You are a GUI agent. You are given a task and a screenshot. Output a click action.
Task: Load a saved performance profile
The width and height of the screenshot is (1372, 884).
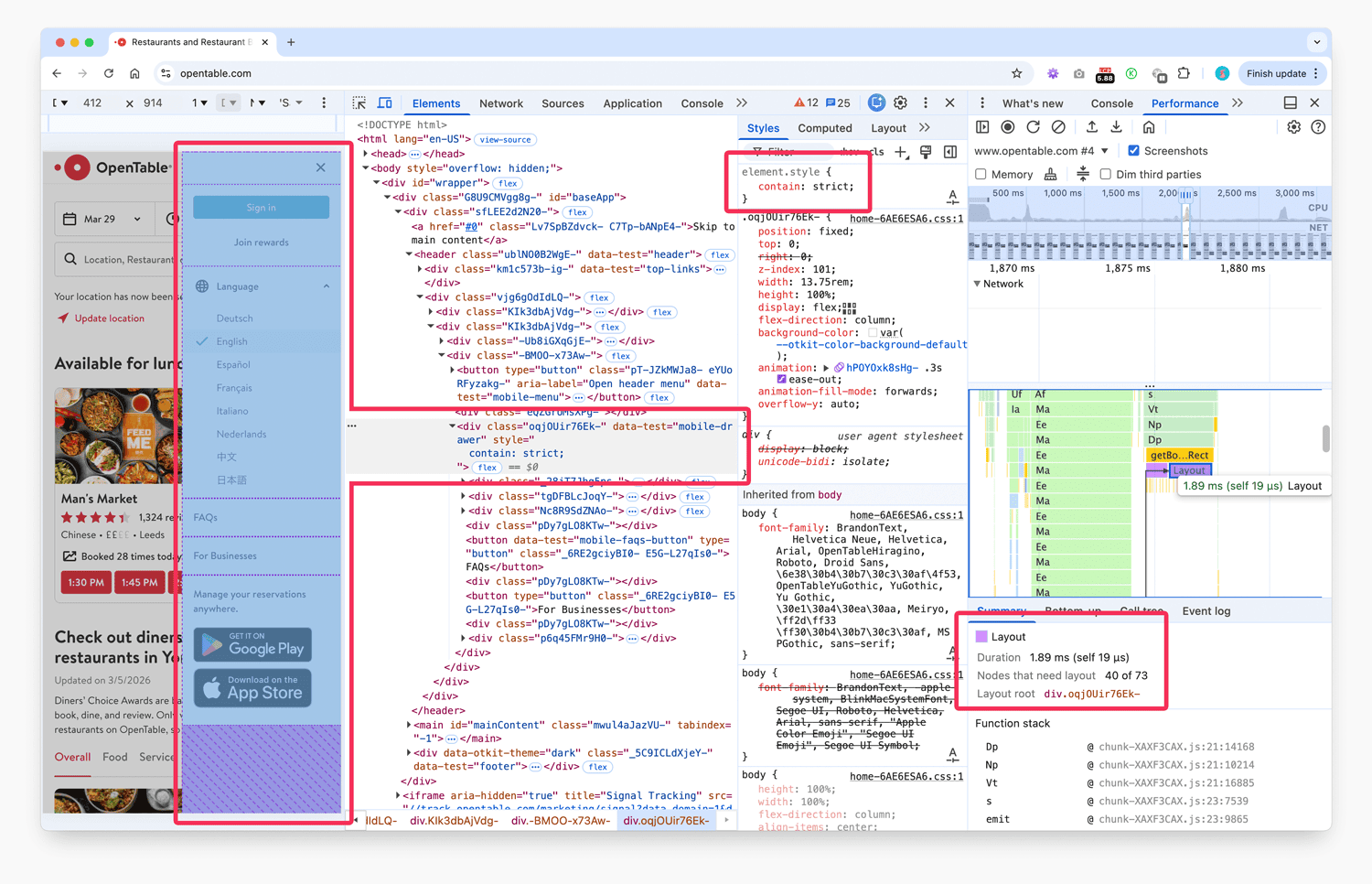(x=1092, y=127)
